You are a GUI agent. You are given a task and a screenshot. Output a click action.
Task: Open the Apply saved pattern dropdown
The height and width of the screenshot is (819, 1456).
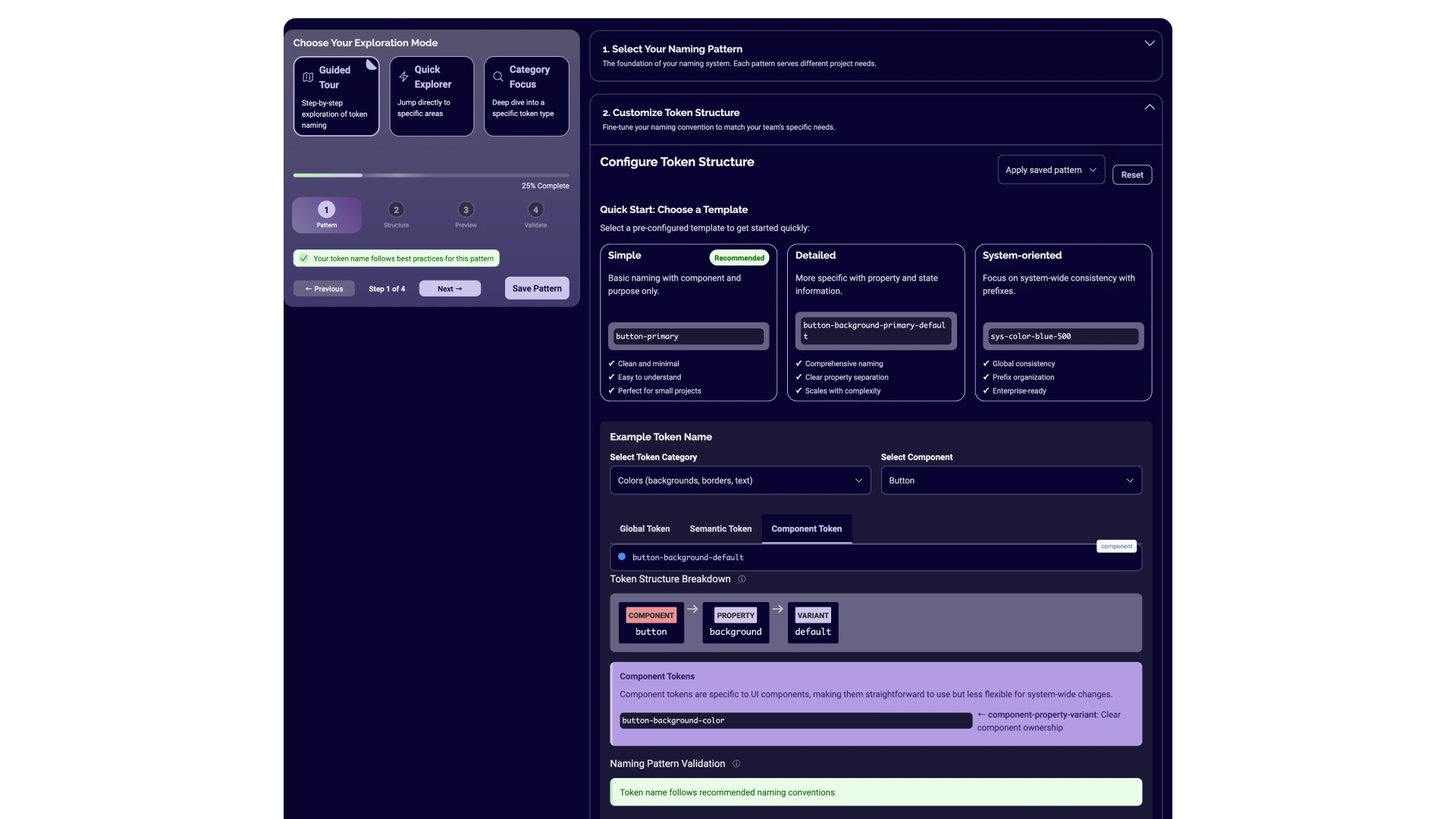tap(1050, 170)
